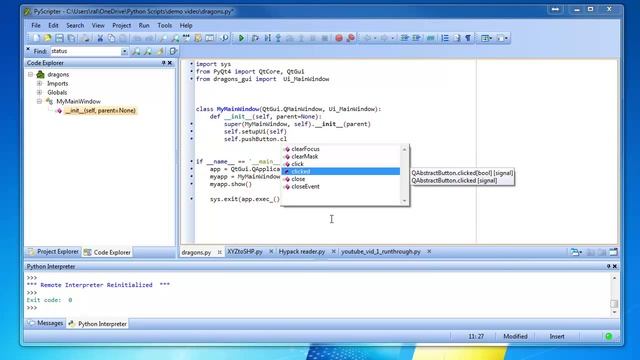Switch to the Messages tab
Screen dimensions: 640x360
(x=46, y=323)
